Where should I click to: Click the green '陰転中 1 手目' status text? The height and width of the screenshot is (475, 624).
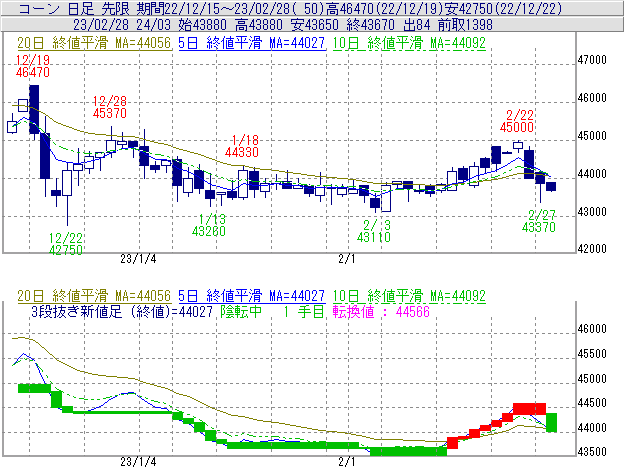click(x=273, y=311)
